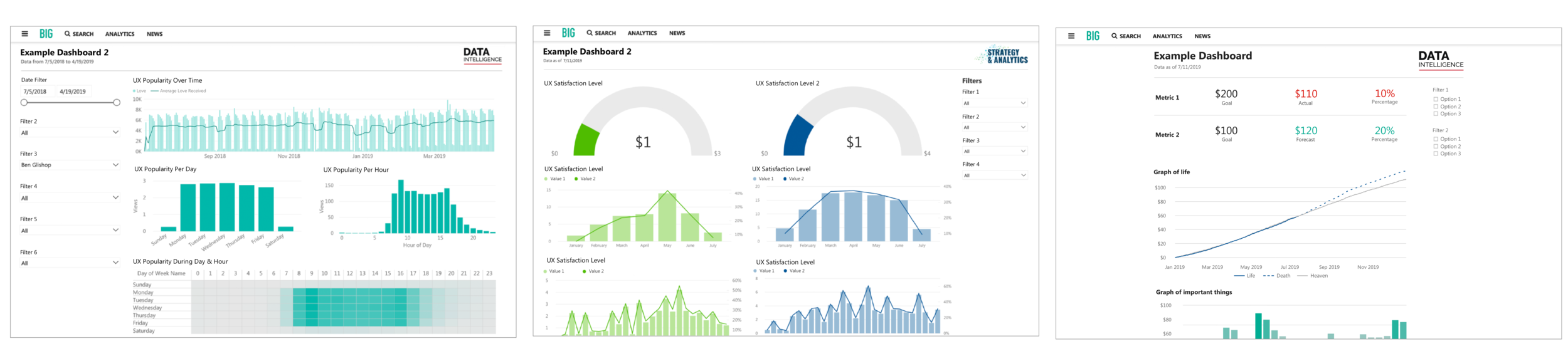Screen dimensions: 1568x356
Task: Click Heaven legend entry in Graph of life
Action: (x=1312, y=276)
